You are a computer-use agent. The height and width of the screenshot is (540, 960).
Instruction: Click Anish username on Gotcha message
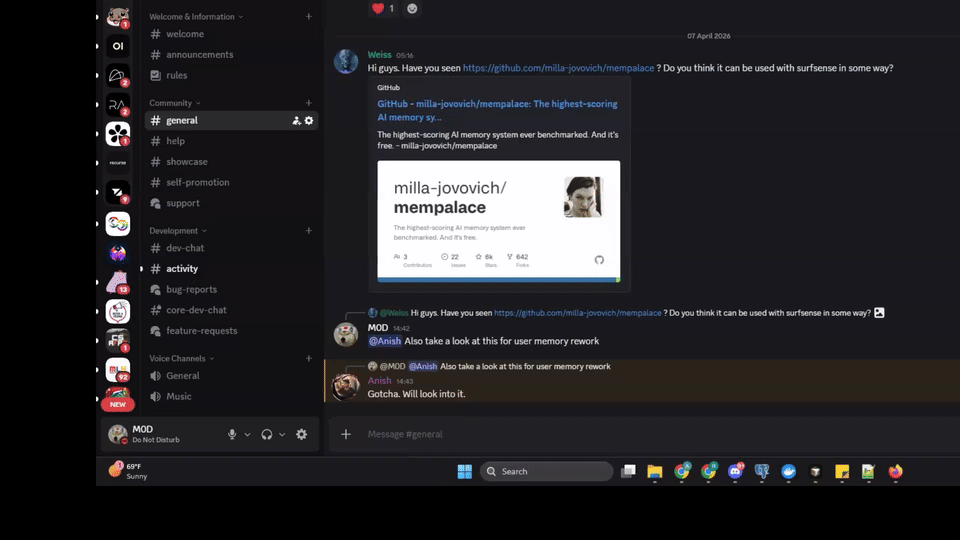tap(379, 380)
